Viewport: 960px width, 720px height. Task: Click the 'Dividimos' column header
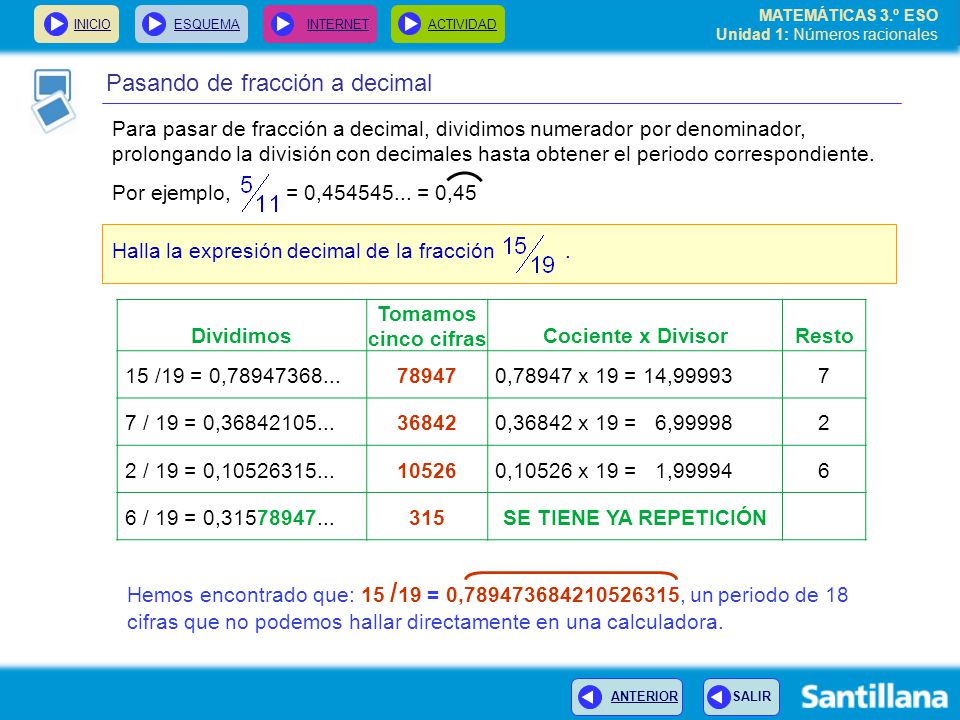tap(241, 336)
